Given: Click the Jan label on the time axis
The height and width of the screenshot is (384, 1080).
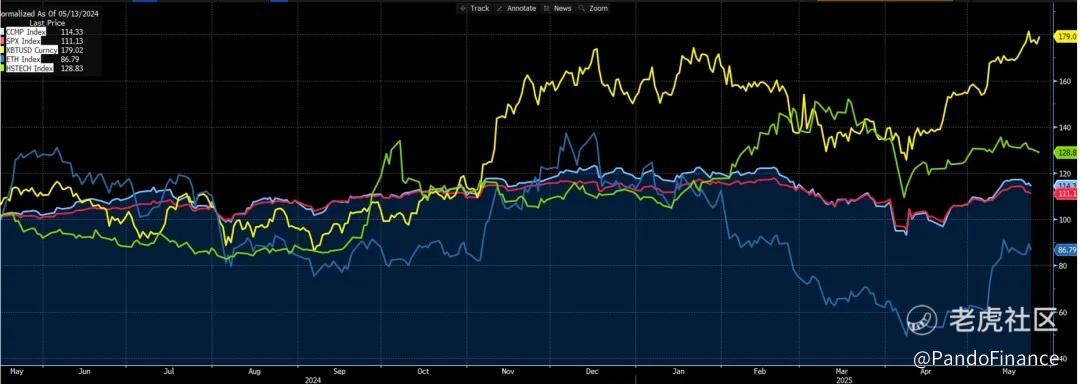Looking at the screenshot, I should (678, 371).
